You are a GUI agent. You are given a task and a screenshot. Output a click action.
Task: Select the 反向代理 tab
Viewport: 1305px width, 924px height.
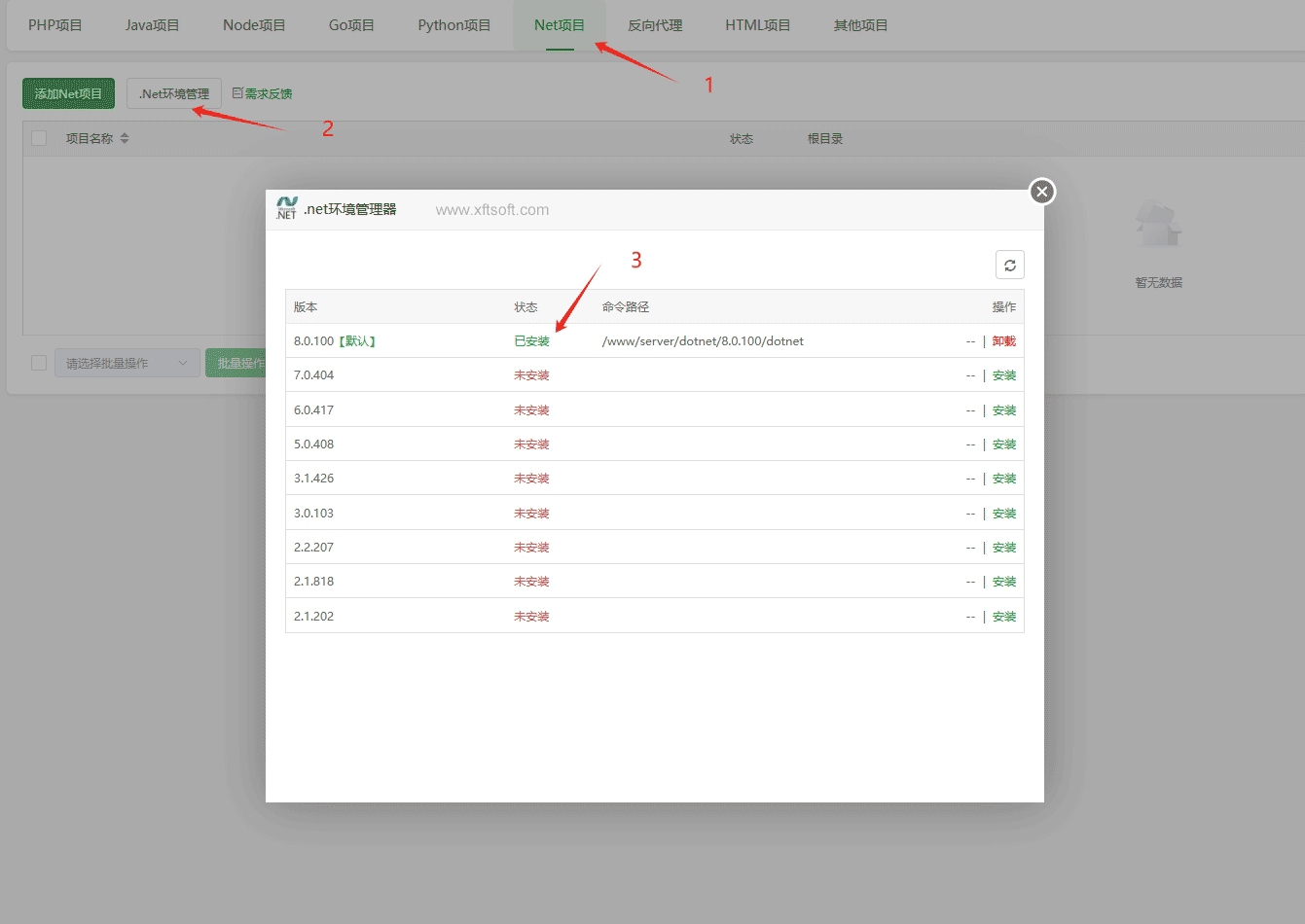pos(655,25)
